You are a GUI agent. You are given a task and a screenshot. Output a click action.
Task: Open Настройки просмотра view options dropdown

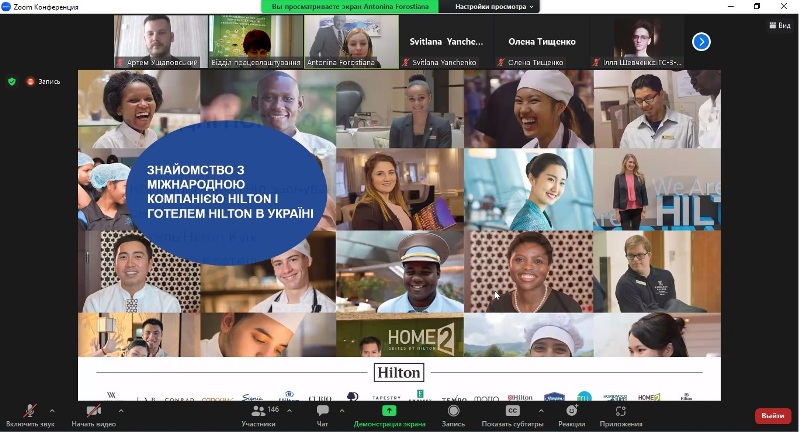(493, 7)
